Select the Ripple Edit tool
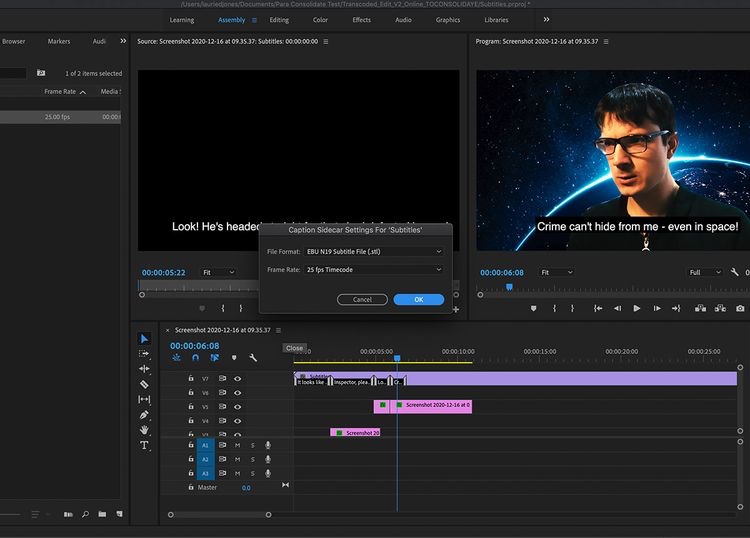 (144, 369)
